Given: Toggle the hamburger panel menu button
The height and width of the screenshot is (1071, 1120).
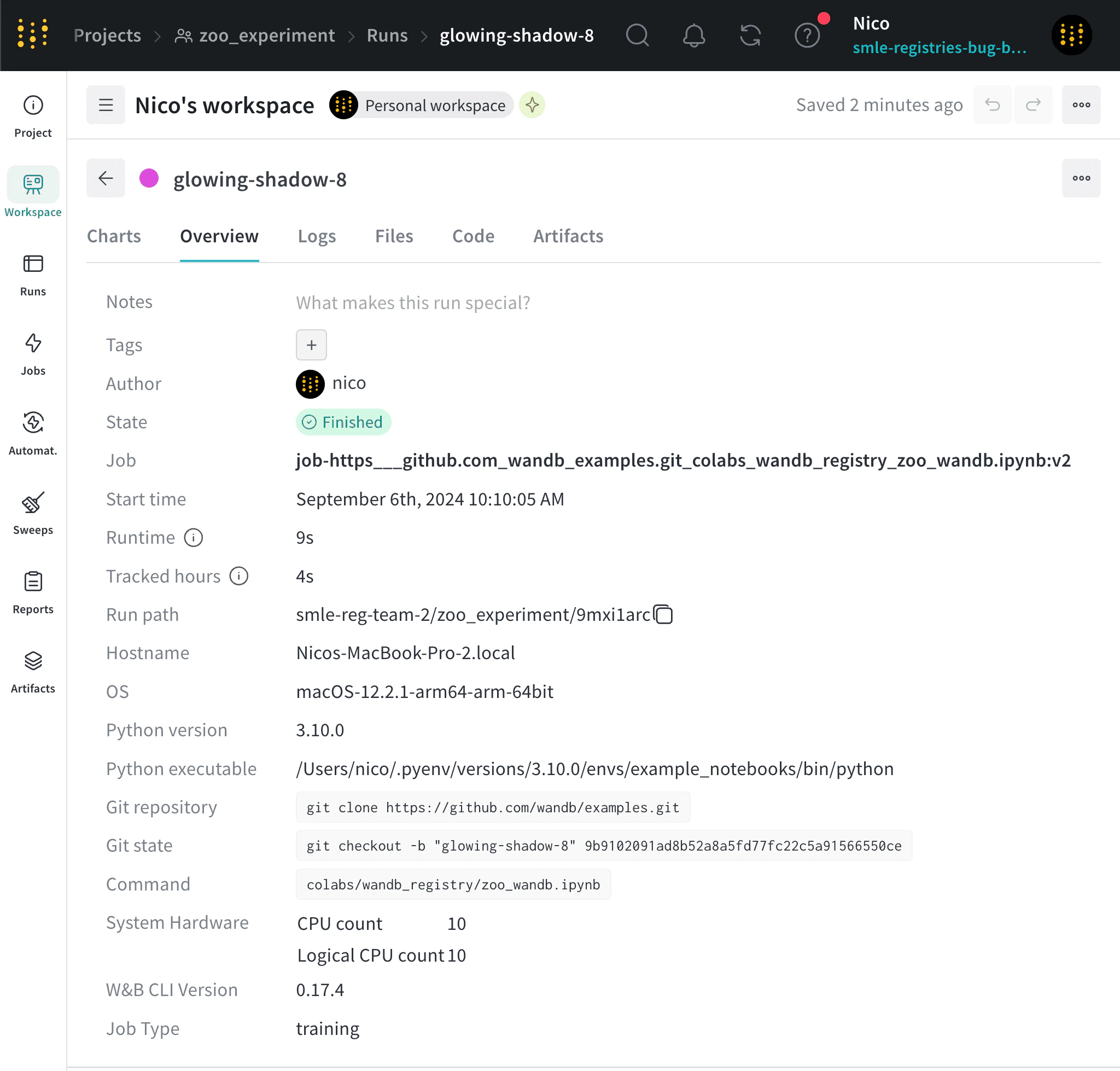Looking at the screenshot, I should point(106,105).
